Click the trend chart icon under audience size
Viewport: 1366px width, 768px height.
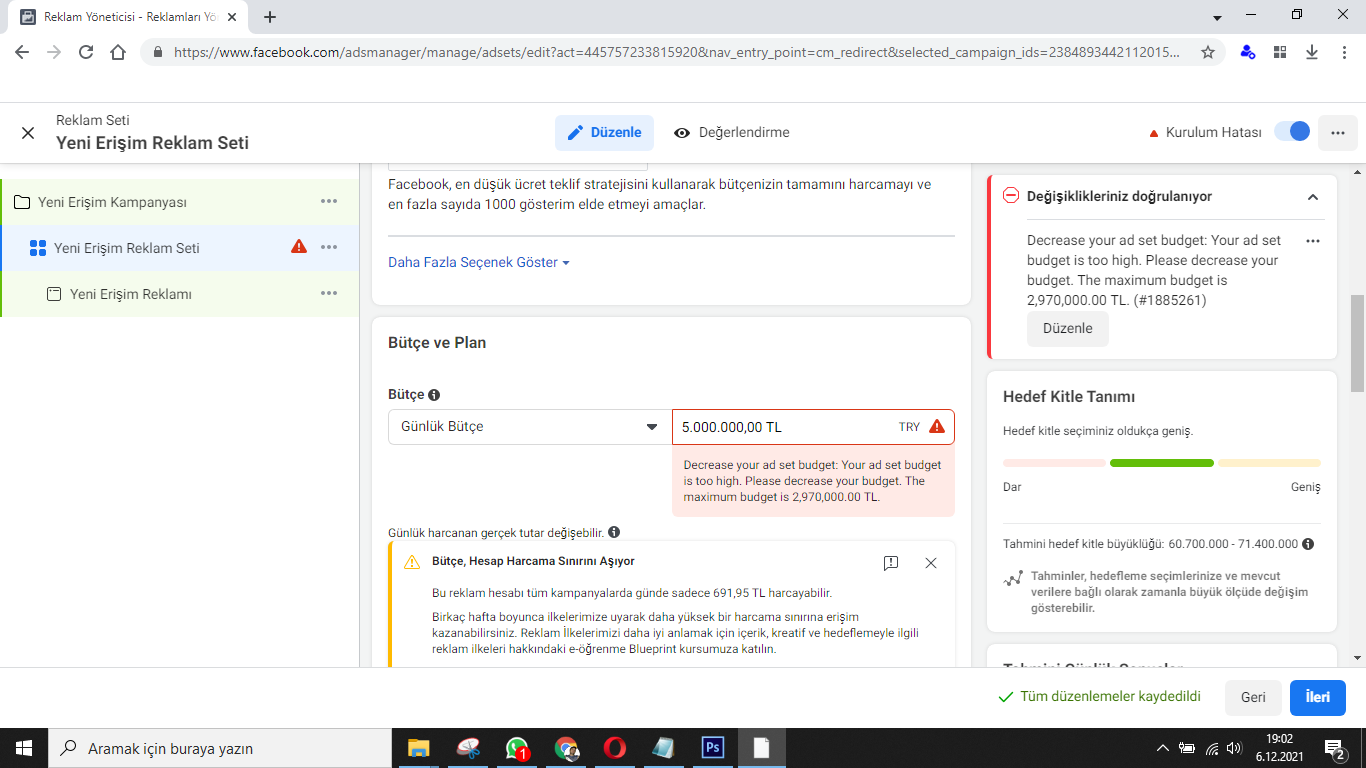(x=1014, y=578)
